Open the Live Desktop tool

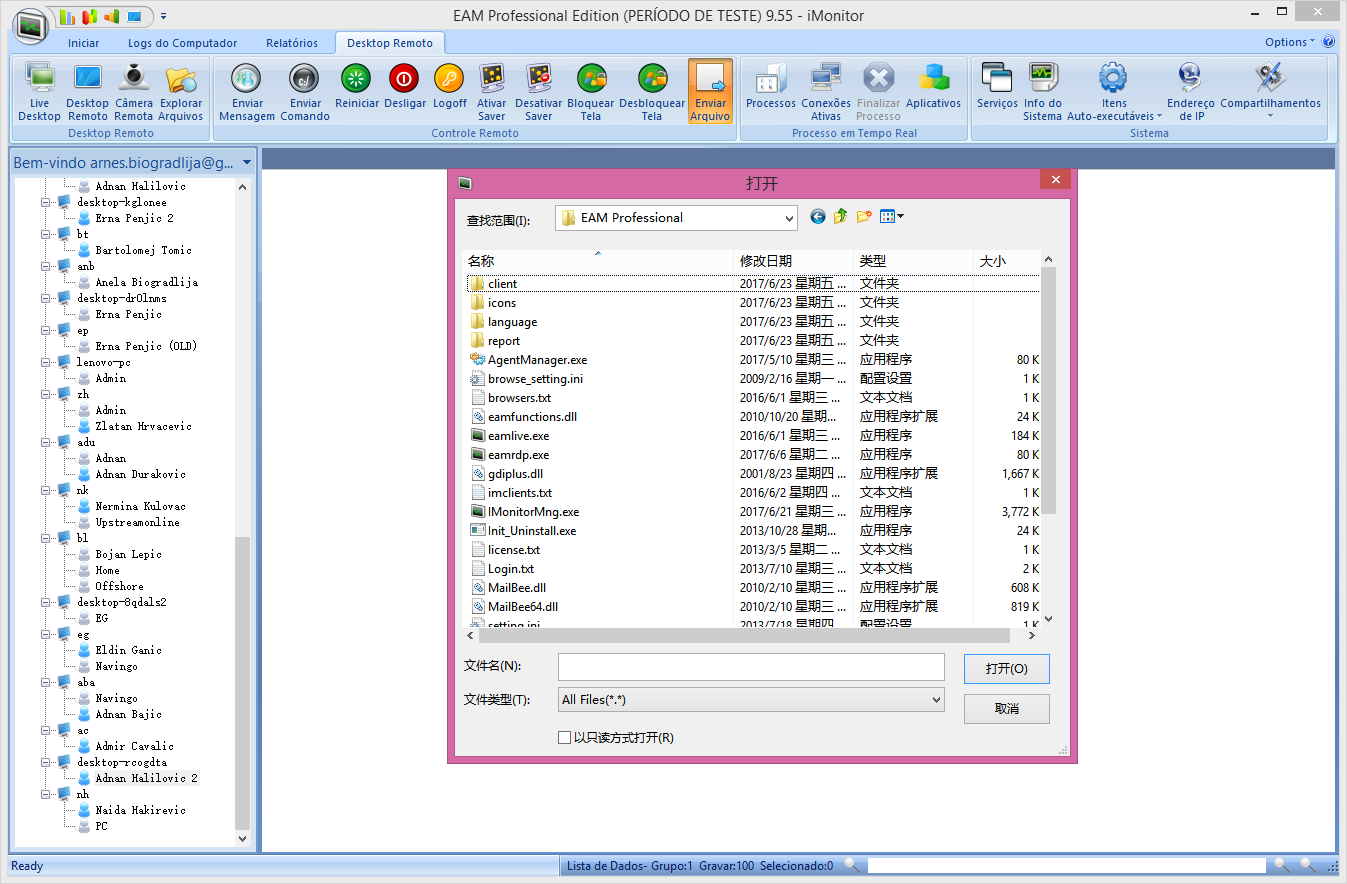(39, 92)
